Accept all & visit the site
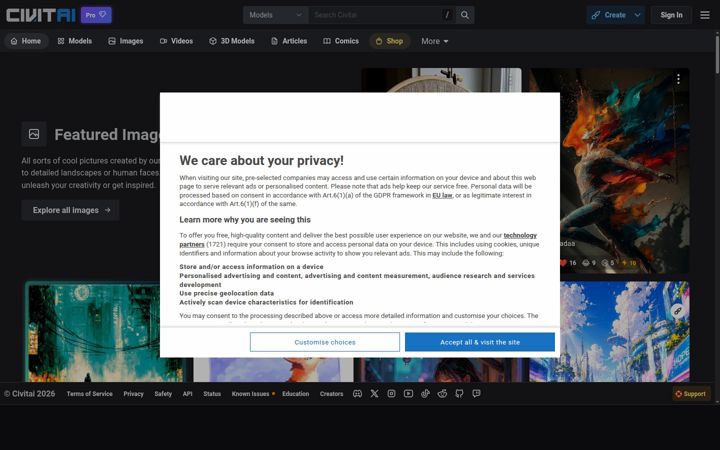The width and height of the screenshot is (720, 450). click(x=480, y=342)
